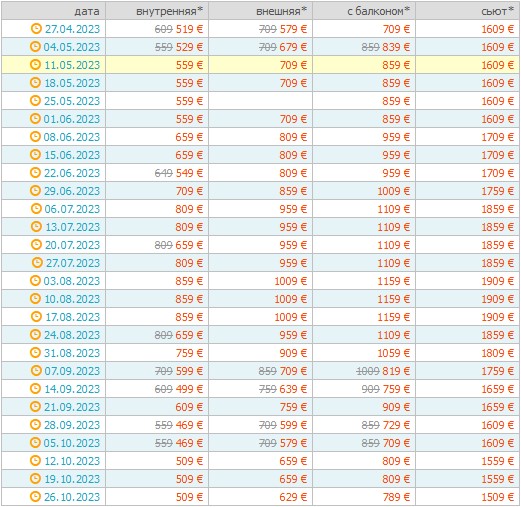The image size is (521, 507).
Task: Click the clock icon beside 20.07.2023
Action: 36,244
